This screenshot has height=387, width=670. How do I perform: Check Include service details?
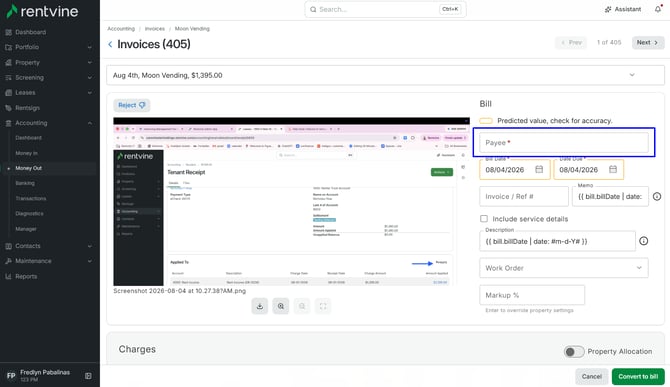[x=484, y=219]
